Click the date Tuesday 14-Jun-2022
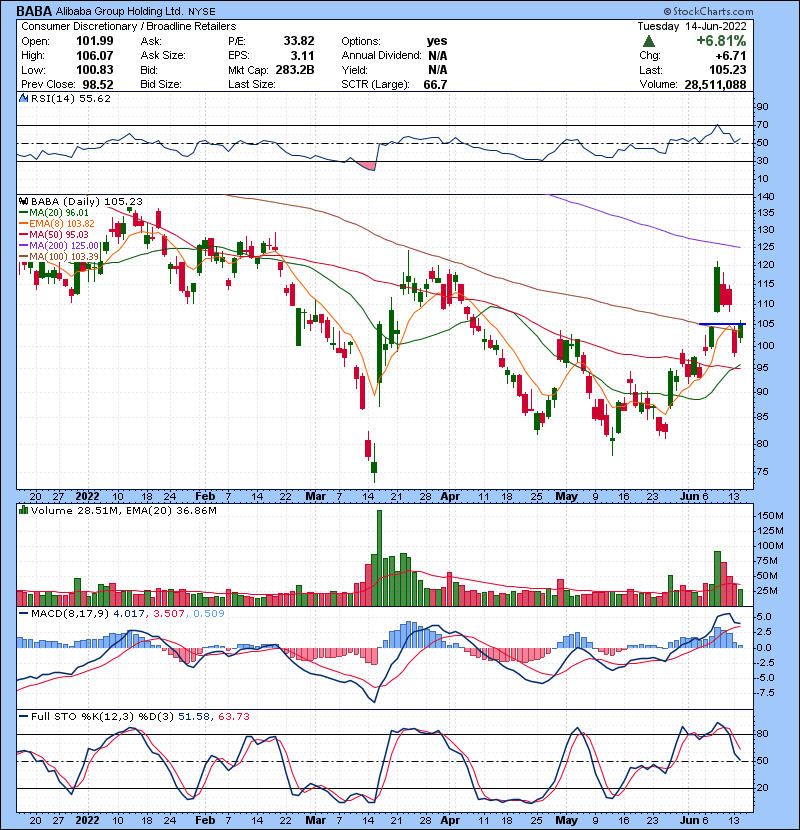Viewport: 800px width, 830px height. pyautogui.click(x=692, y=26)
